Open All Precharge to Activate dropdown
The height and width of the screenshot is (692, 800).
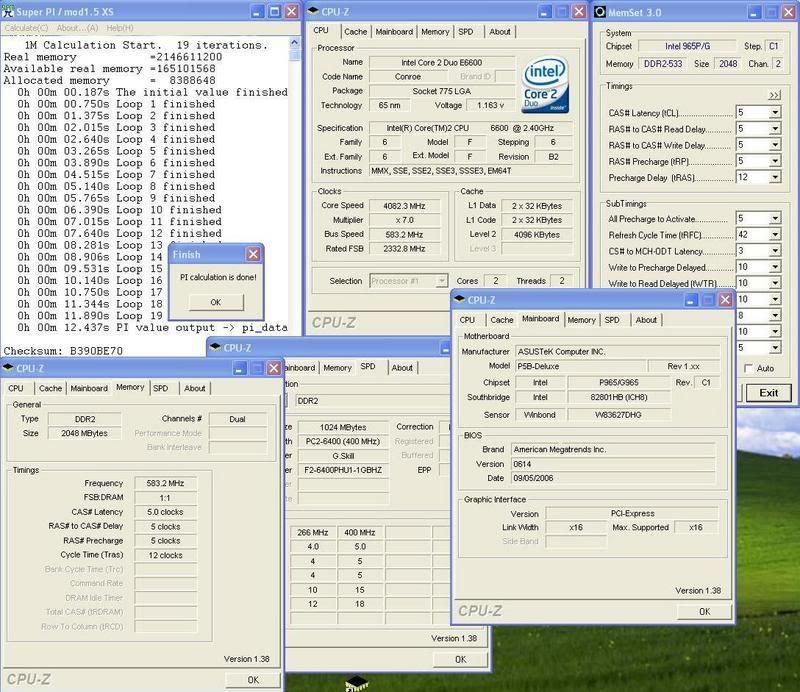[x=775, y=218]
